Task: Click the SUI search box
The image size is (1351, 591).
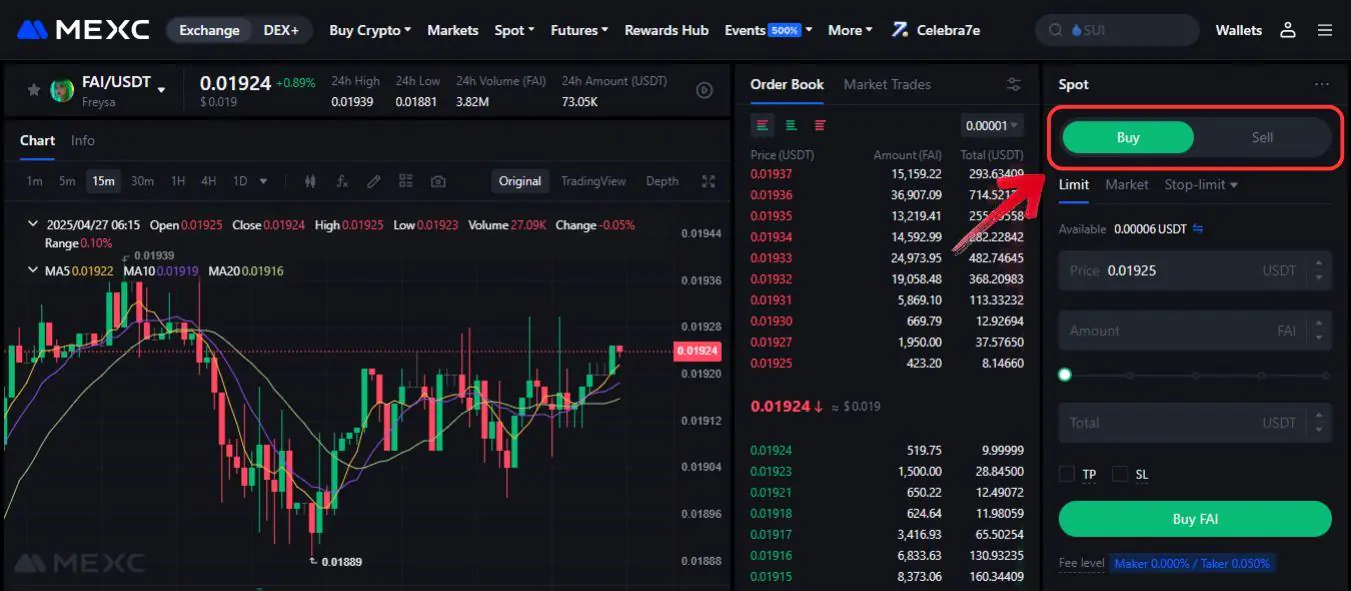Action: (1117, 30)
